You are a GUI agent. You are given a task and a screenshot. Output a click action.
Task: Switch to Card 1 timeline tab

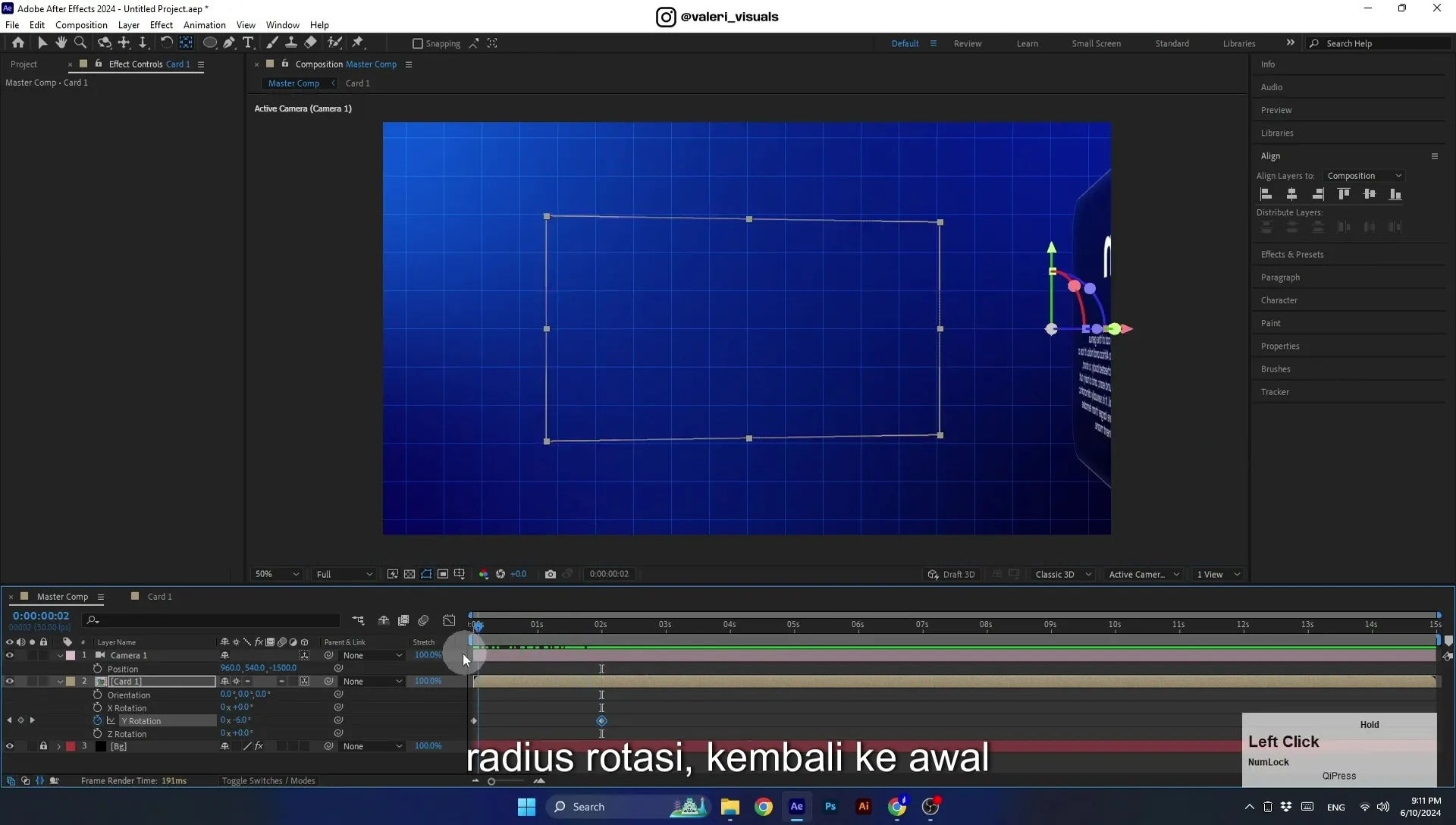click(x=159, y=596)
